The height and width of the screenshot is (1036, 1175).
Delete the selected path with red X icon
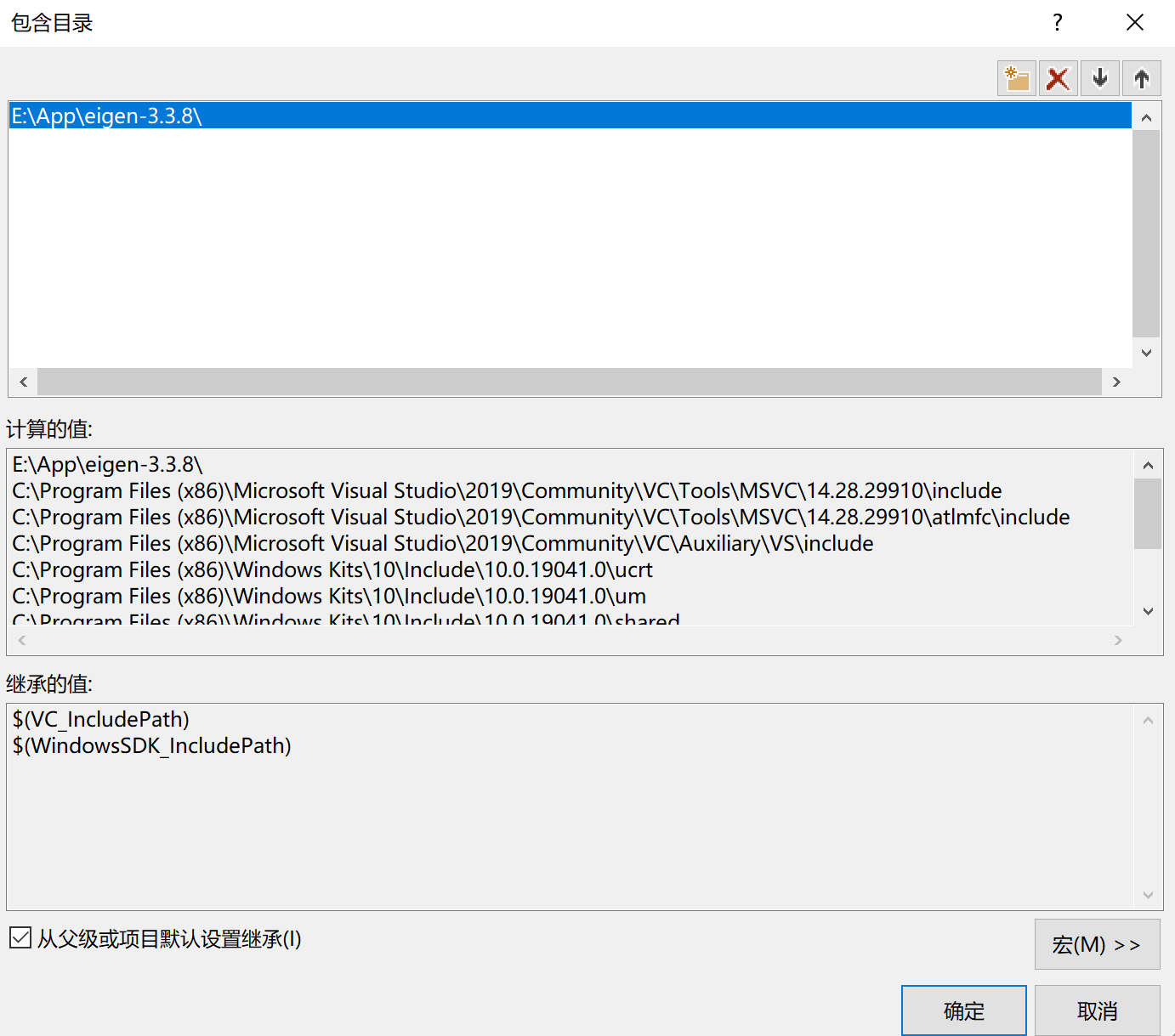pyautogui.click(x=1058, y=77)
